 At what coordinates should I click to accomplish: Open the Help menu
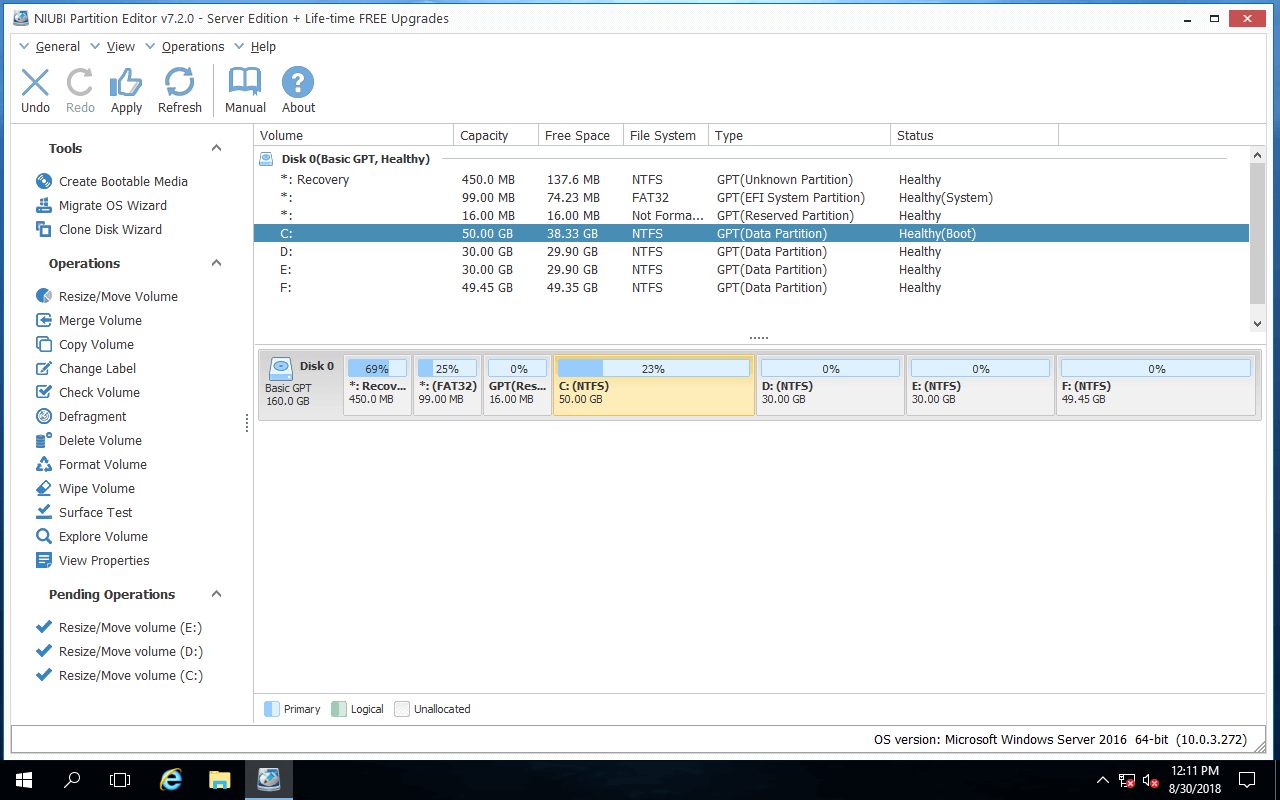[x=263, y=47]
